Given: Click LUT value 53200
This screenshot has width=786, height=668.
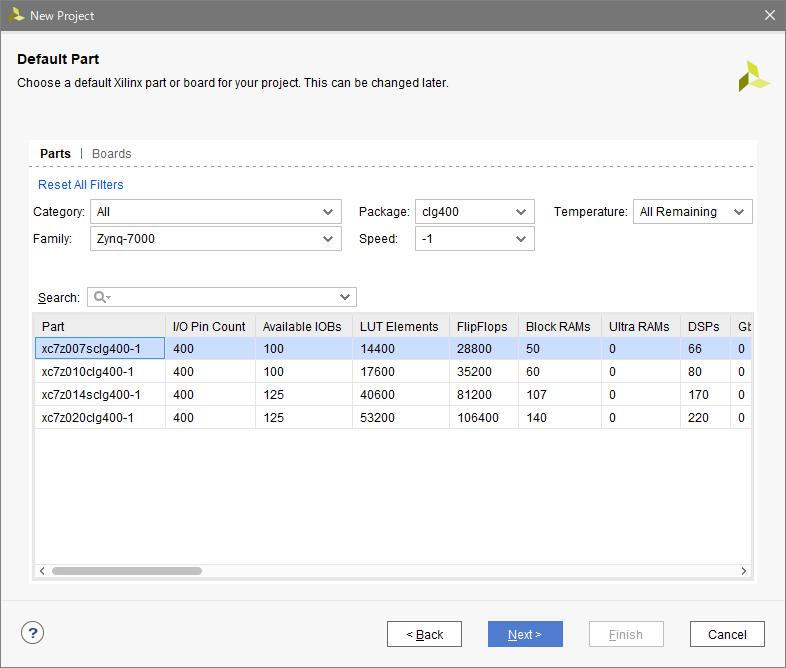Looking at the screenshot, I should (377, 417).
